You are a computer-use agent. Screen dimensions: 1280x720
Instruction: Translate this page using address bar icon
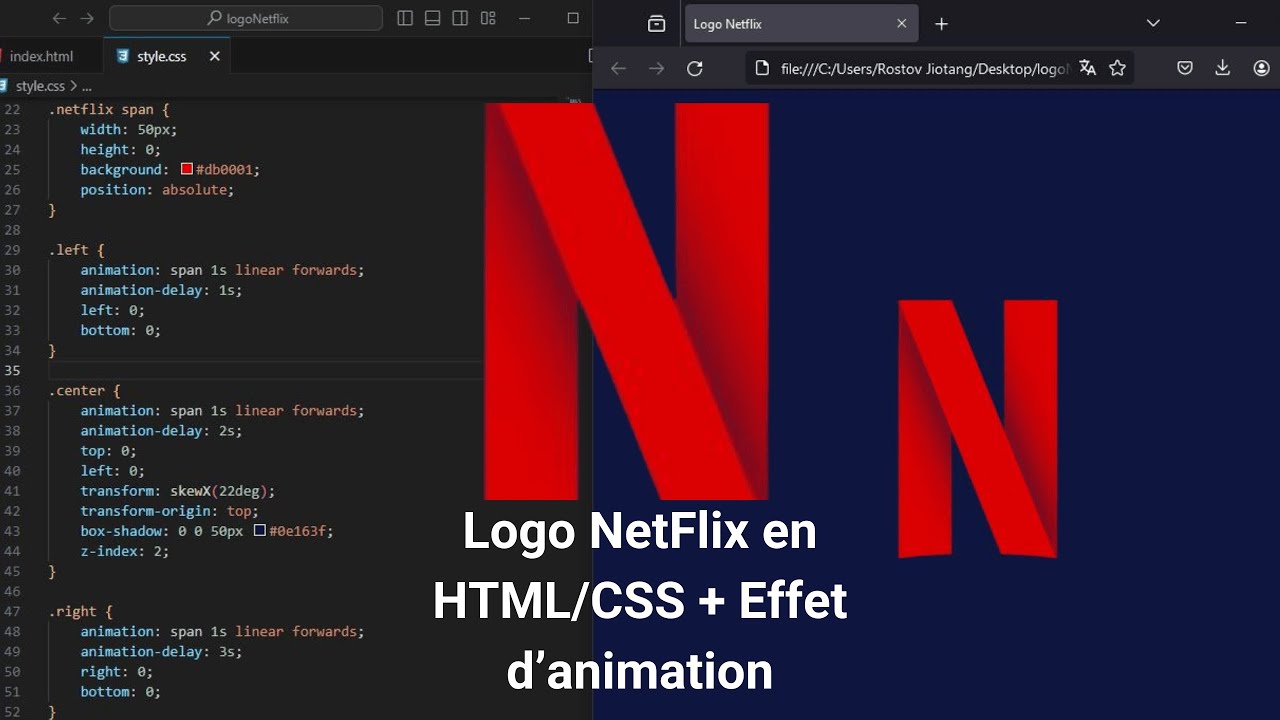[x=1087, y=68]
